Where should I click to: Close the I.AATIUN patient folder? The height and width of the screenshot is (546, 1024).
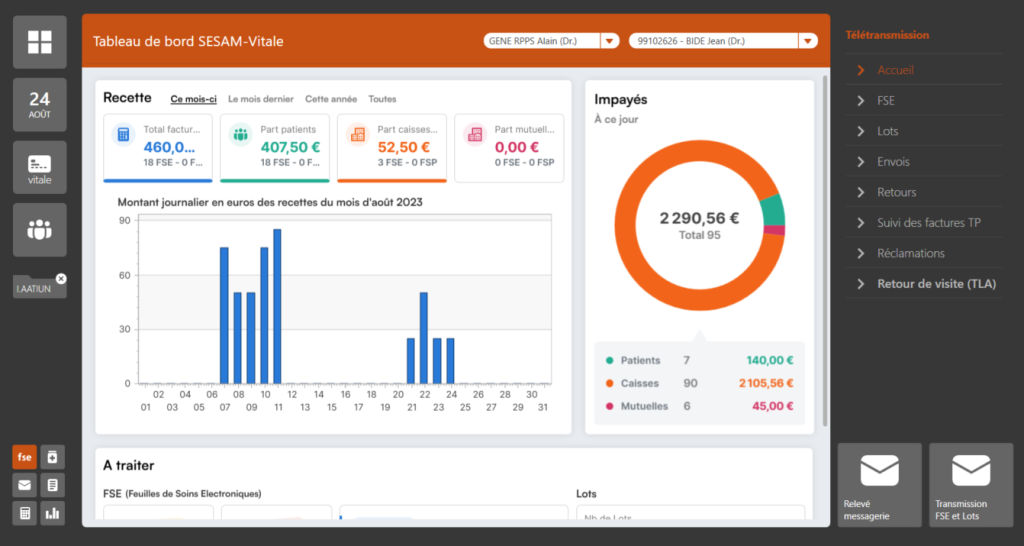(61, 279)
